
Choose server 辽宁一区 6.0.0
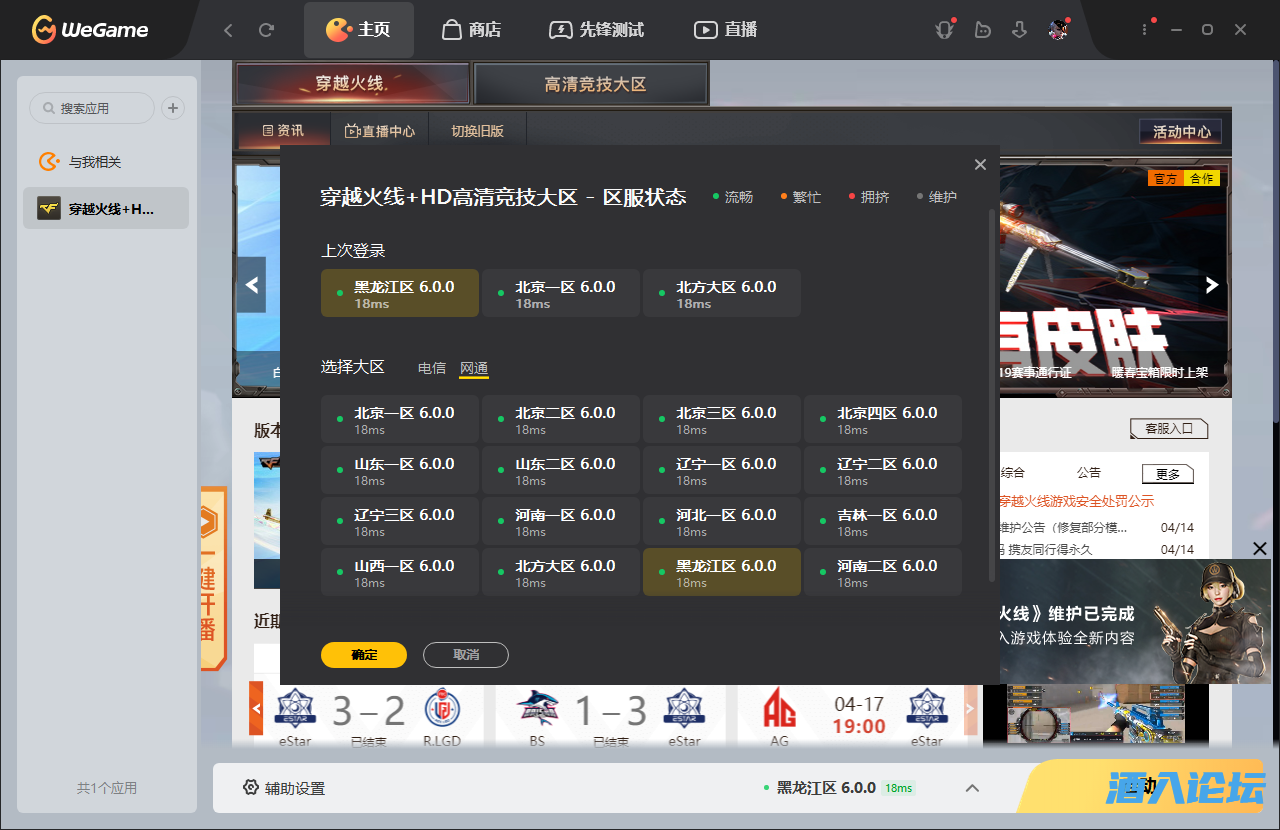point(722,470)
